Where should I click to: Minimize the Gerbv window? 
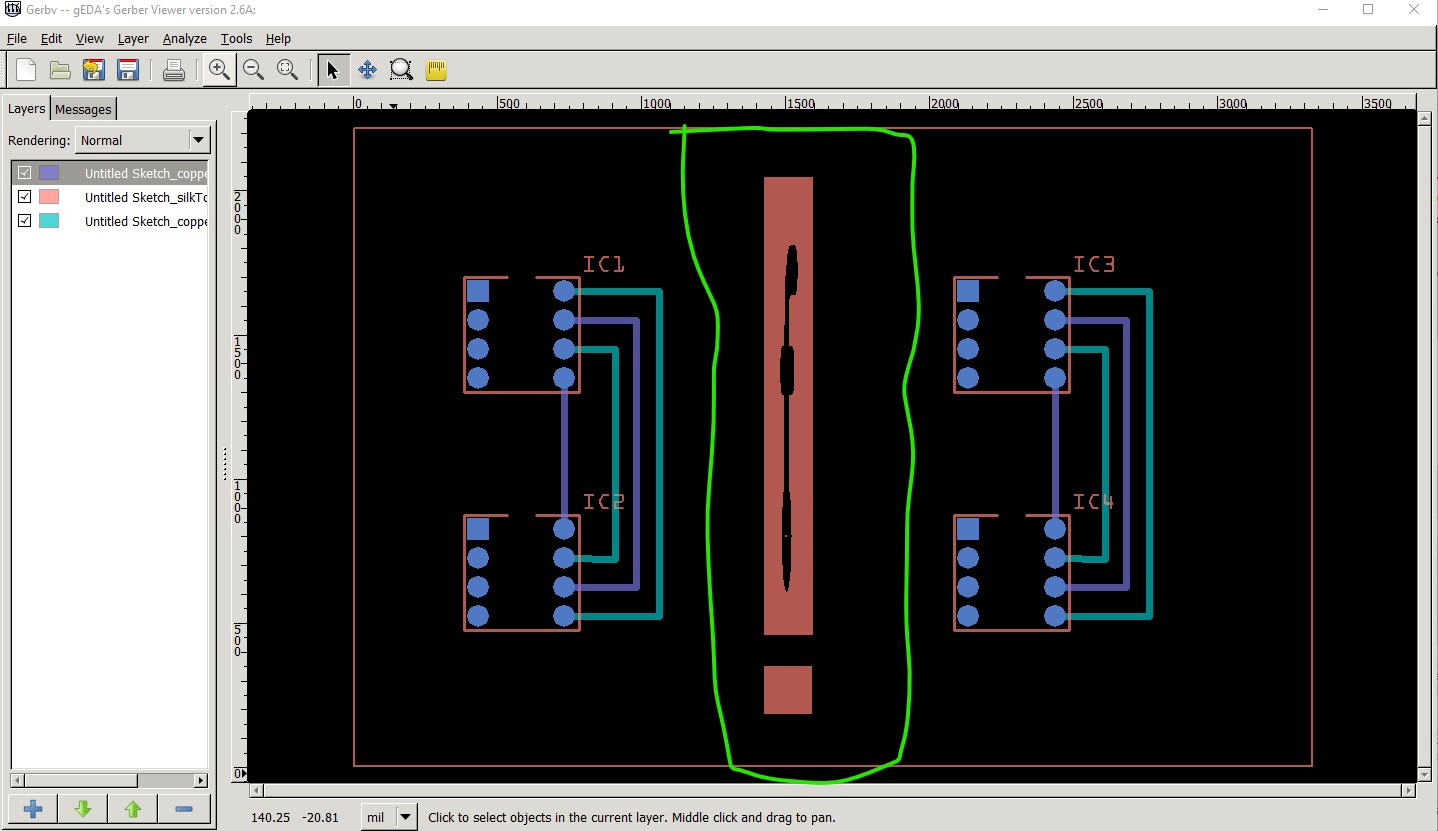pos(1322,10)
